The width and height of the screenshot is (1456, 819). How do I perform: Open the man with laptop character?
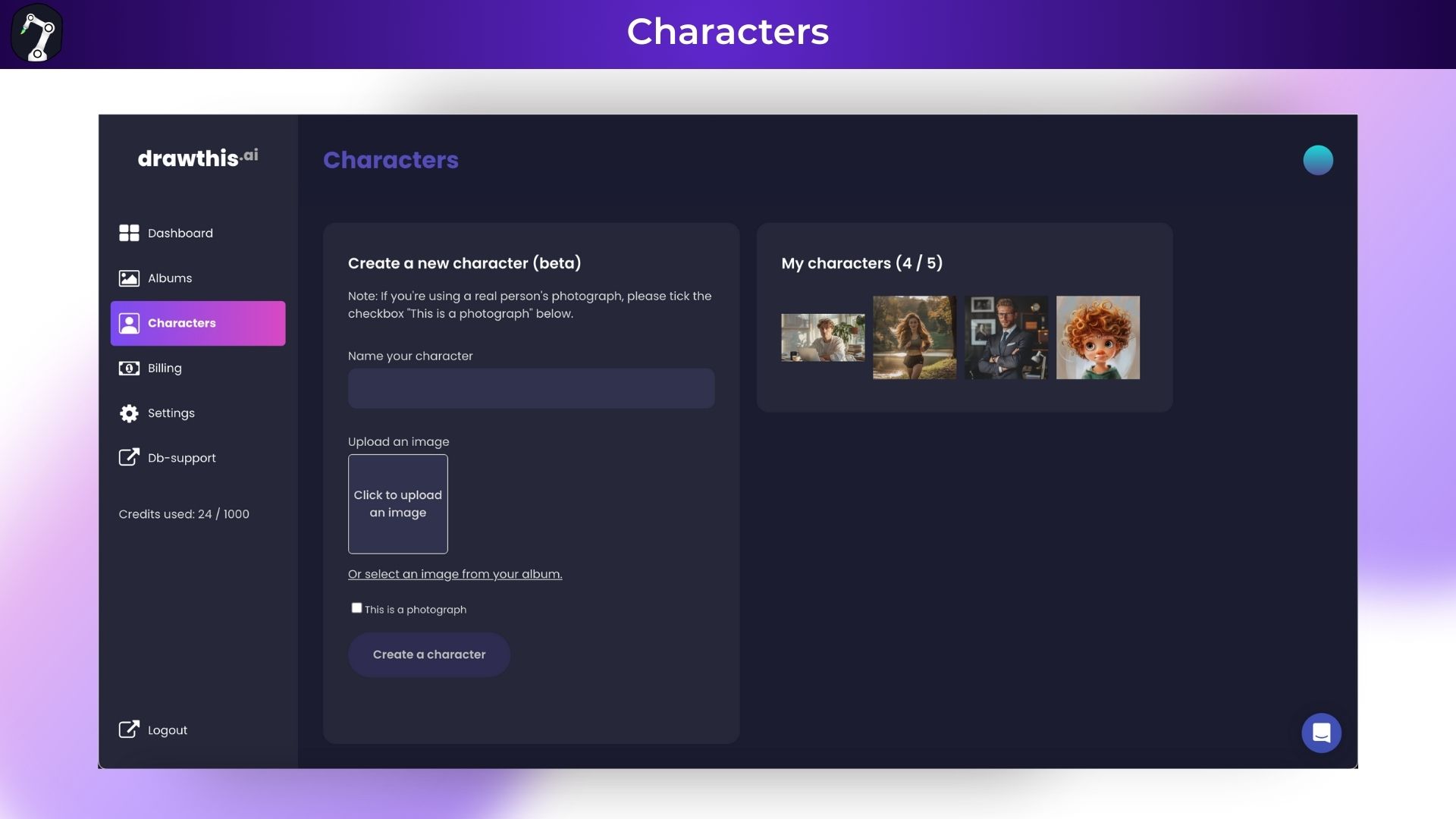pos(823,337)
